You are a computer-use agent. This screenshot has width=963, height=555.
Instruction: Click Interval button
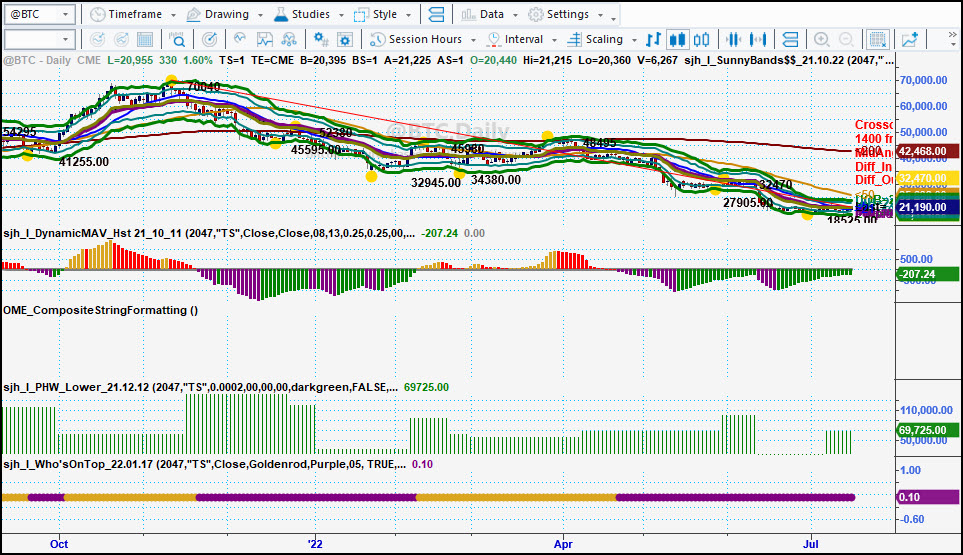click(515, 39)
